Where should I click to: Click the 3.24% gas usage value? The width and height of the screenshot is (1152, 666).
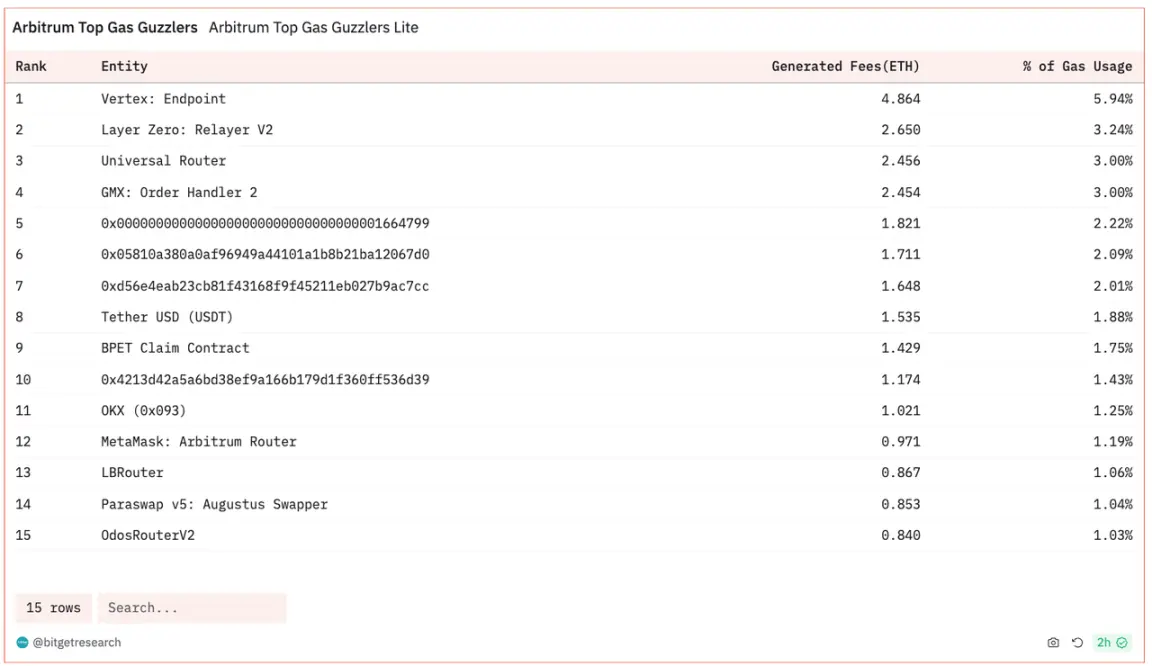(x=1112, y=129)
